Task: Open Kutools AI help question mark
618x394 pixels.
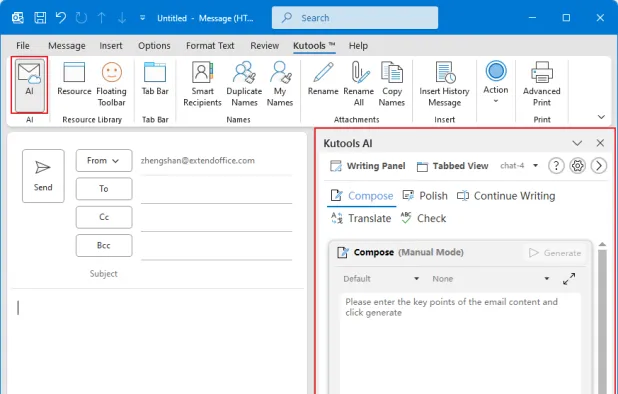Action: click(556, 166)
